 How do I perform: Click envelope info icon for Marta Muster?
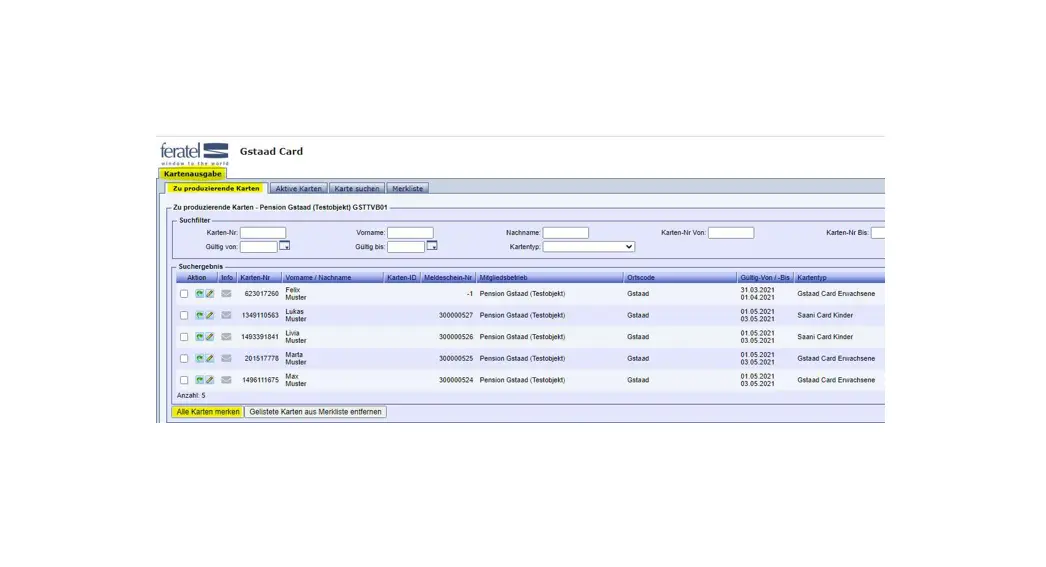(x=226, y=358)
